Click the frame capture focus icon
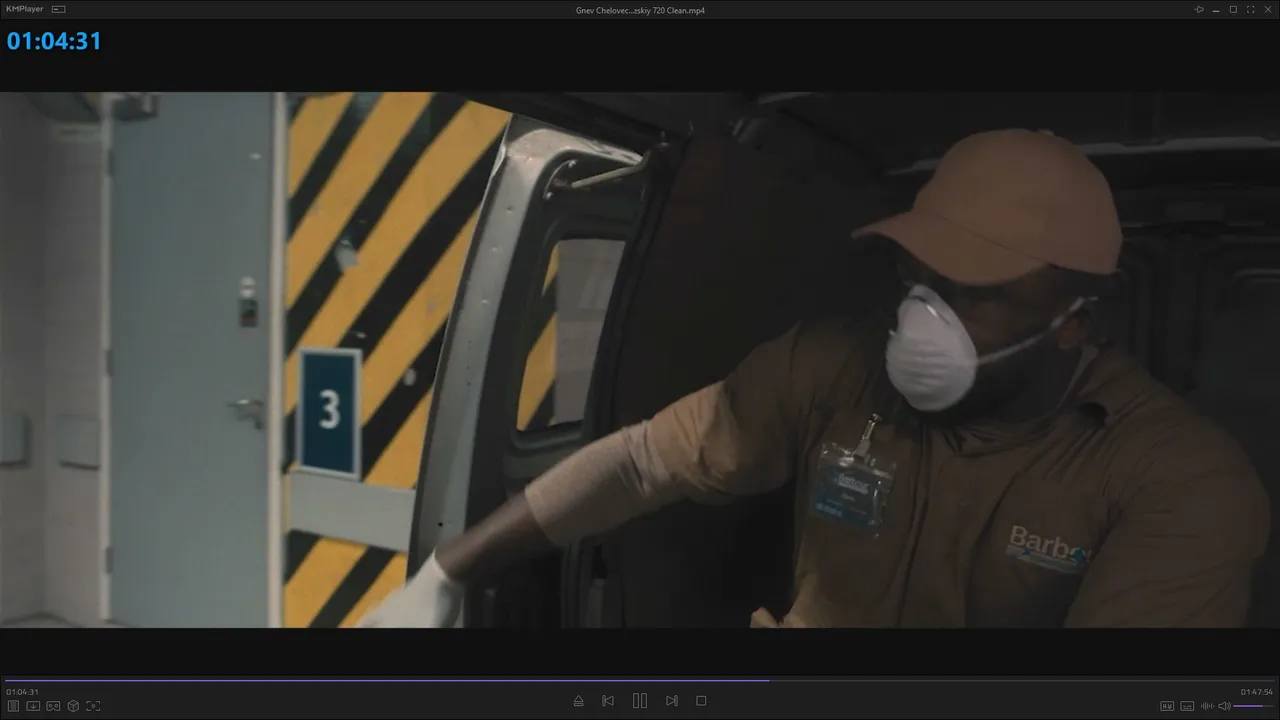Screen dimensions: 1280x720 (x=93, y=706)
